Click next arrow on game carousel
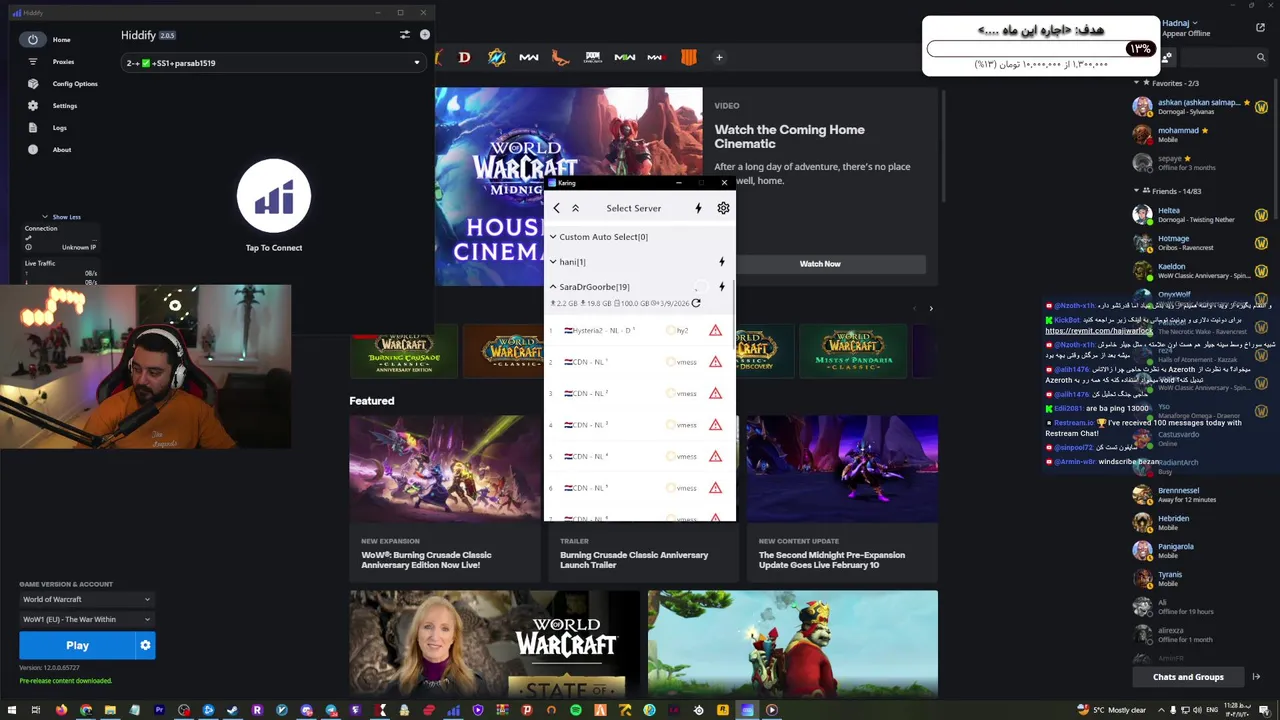 pyautogui.click(x=931, y=308)
